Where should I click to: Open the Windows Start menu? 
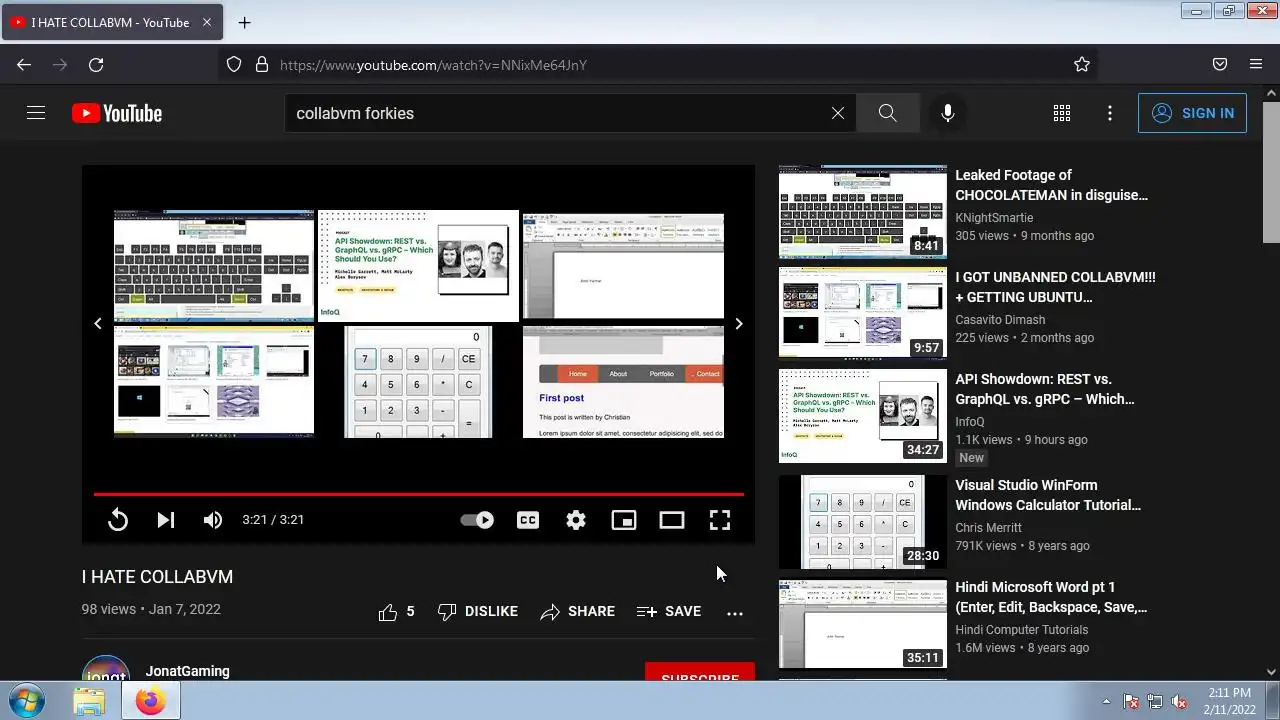[26, 701]
